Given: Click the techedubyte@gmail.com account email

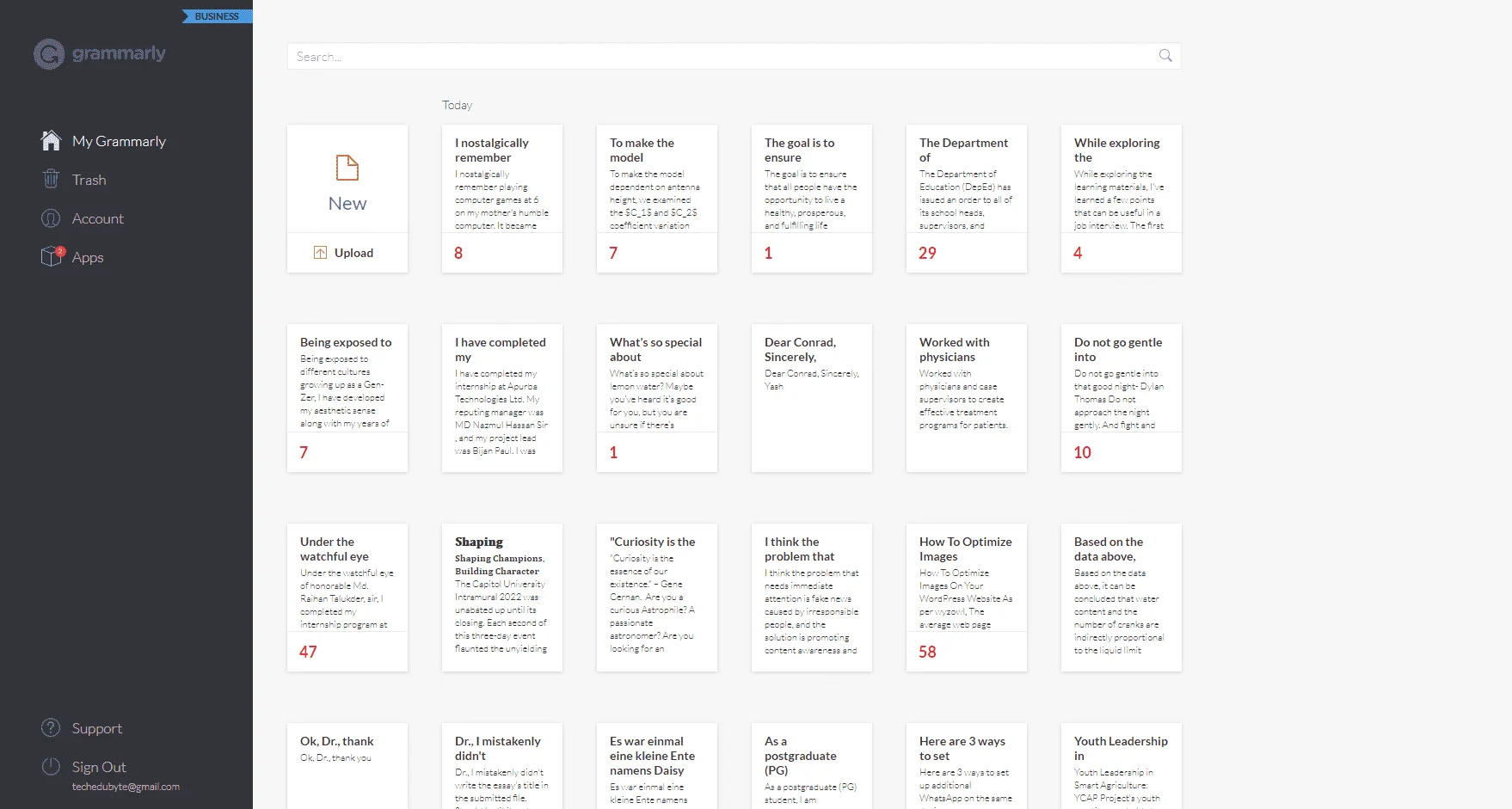Looking at the screenshot, I should coord(126,787).
